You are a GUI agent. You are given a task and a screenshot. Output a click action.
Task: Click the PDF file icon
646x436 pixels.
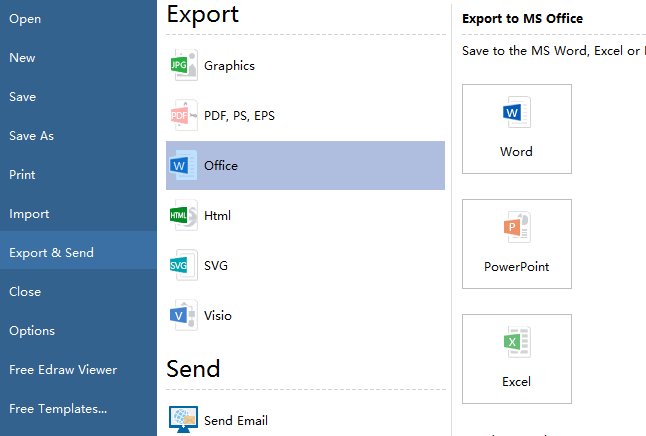181,116
